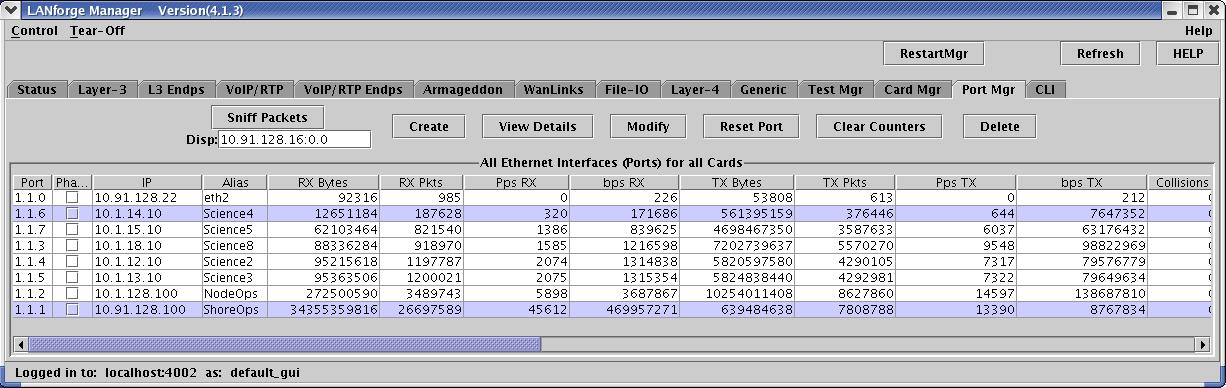Switch to the VoIP/RTP tab

click(254, 90)
